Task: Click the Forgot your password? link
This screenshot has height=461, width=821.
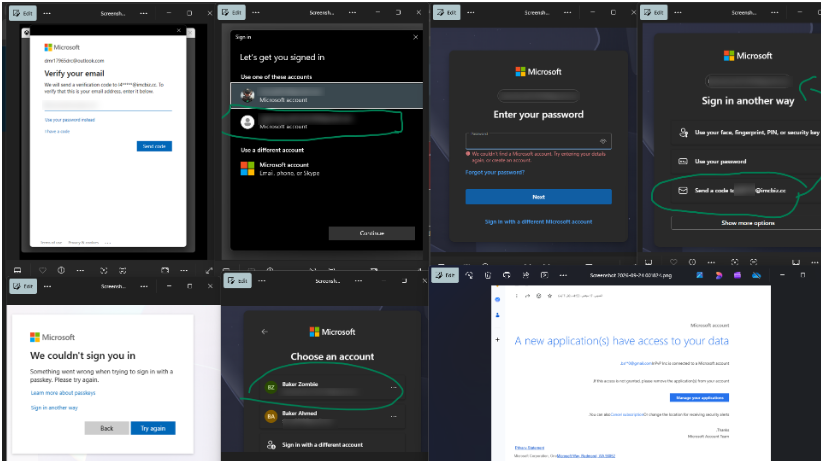Action: click(495, 172)
